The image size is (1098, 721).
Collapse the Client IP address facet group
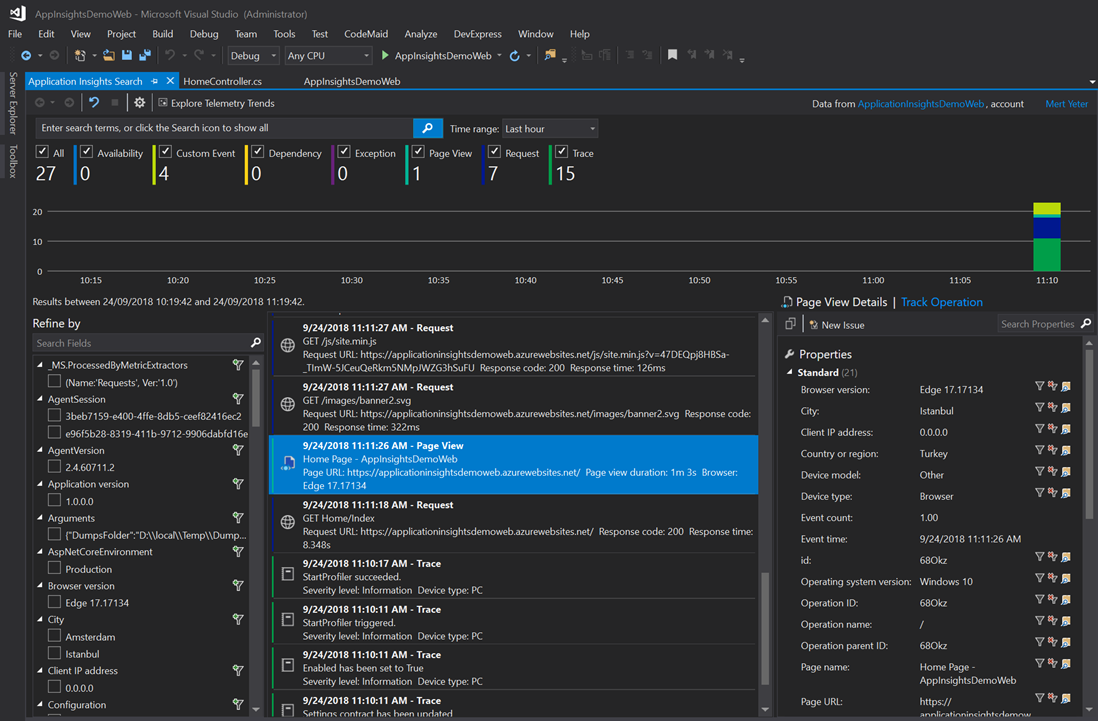(40, 671)
